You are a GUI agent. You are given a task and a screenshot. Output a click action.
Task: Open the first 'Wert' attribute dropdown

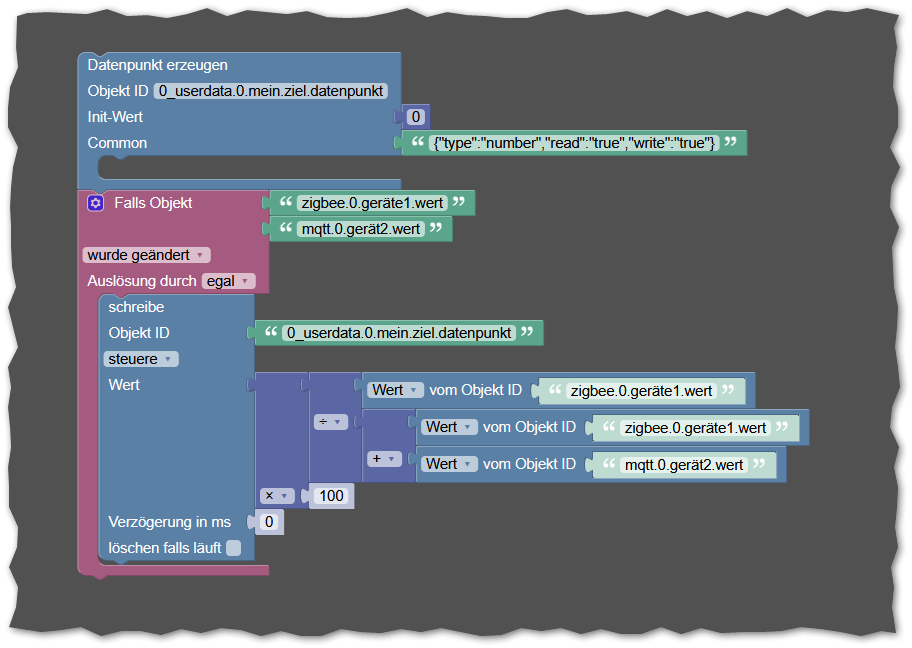[x=394, y=389]
